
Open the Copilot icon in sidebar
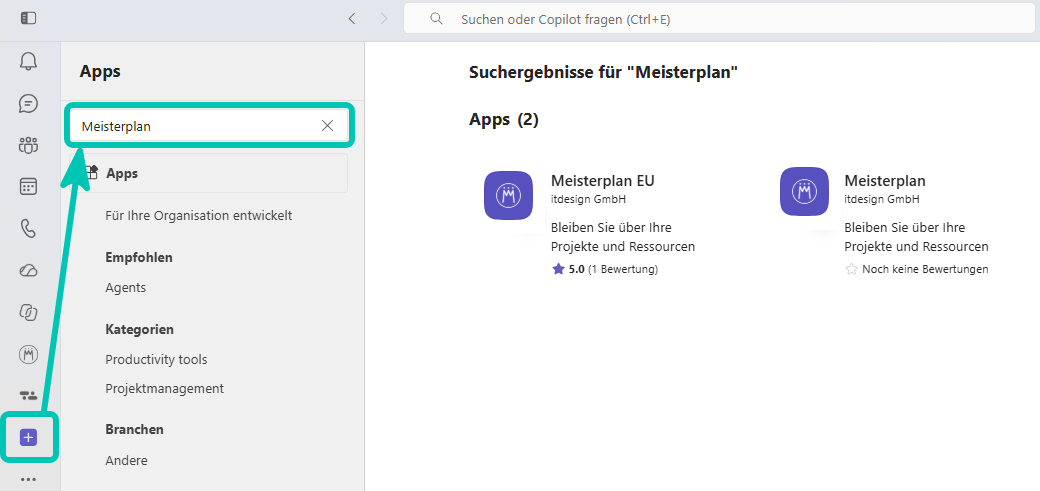(29, 312)
